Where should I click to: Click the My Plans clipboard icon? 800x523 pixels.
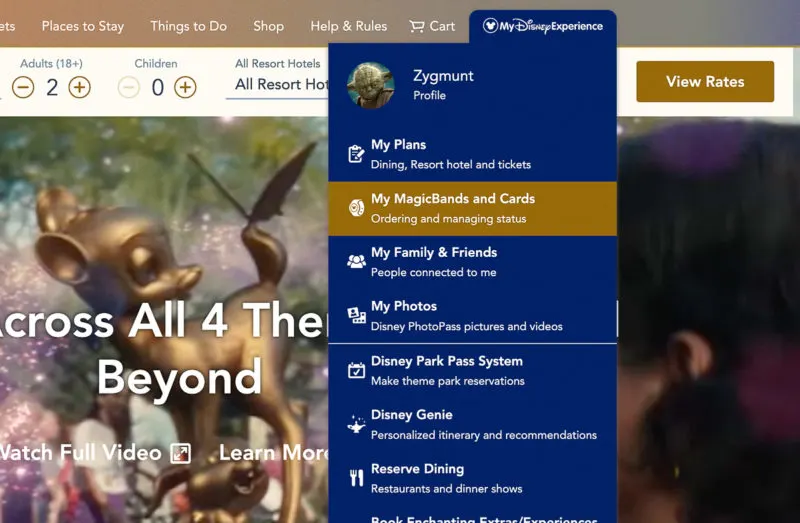pyautogui.click(x=356, y=154)
